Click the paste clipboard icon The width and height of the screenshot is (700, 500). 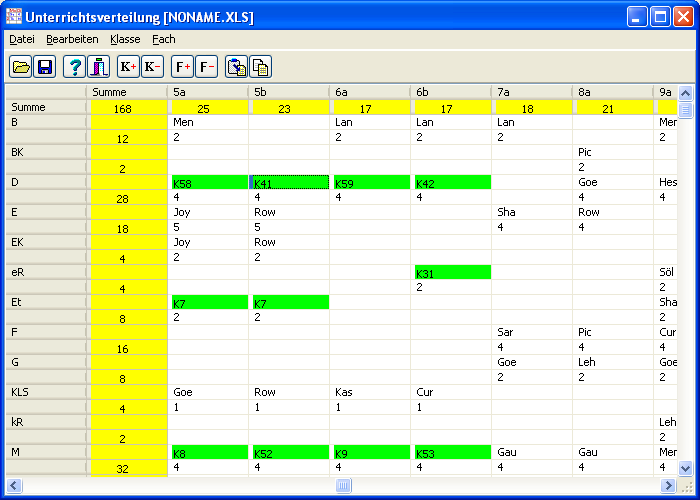pos(237,67)
